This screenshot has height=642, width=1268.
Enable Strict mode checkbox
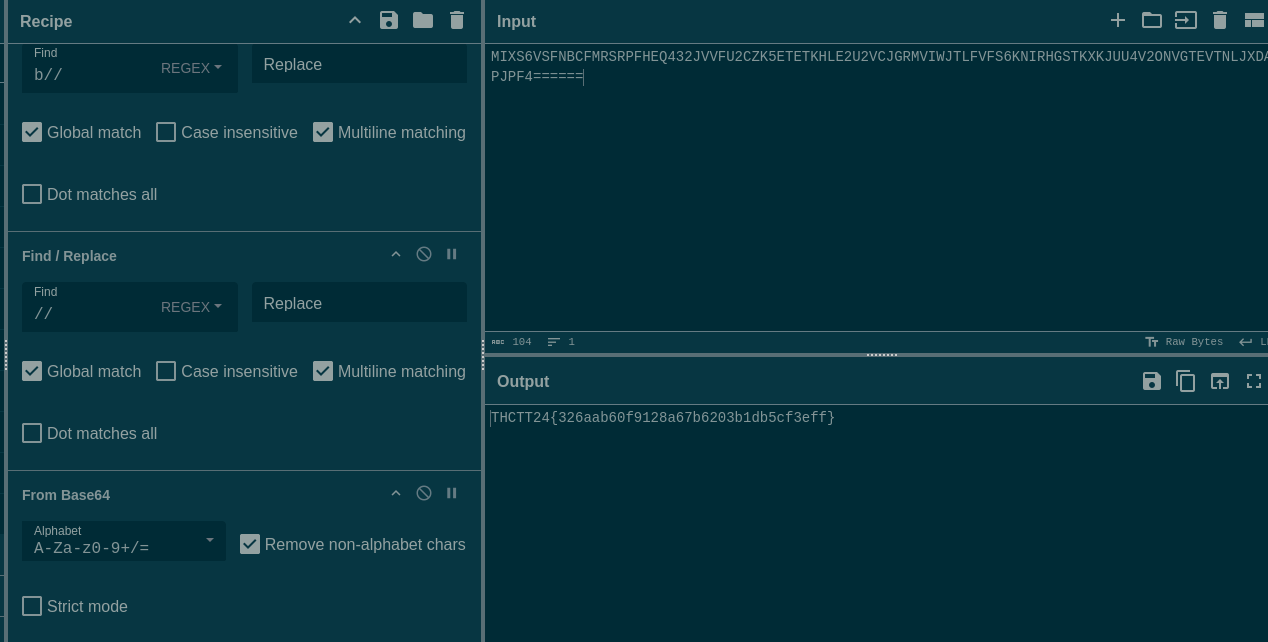click(32, 606)
